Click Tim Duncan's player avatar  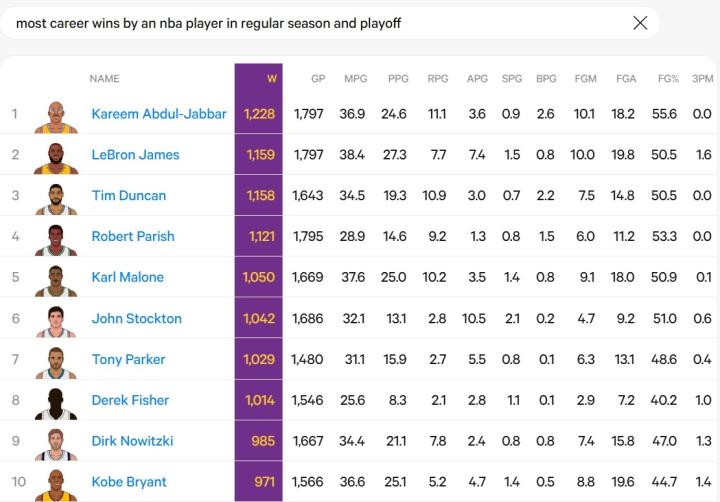[x=55, y=197]
